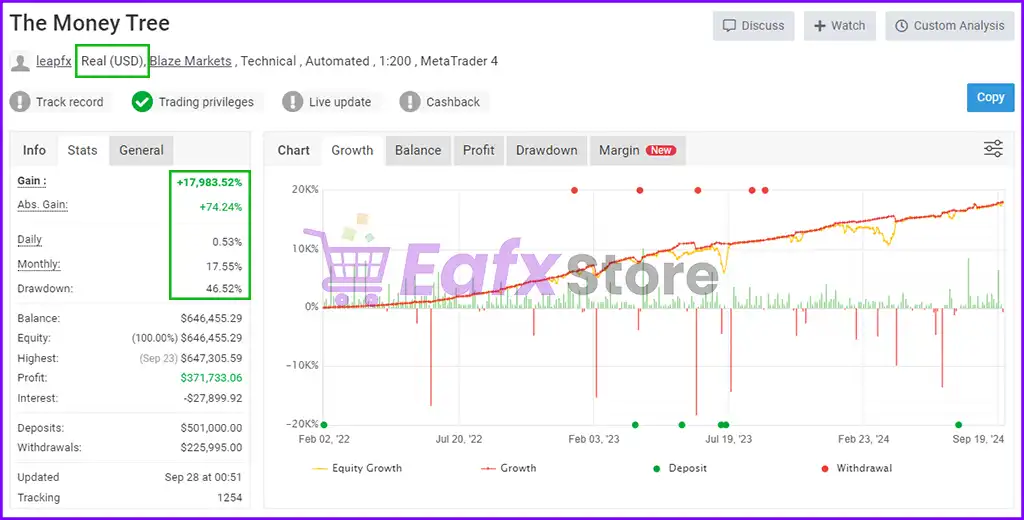Click the Cashback status icon

point(409,102)
